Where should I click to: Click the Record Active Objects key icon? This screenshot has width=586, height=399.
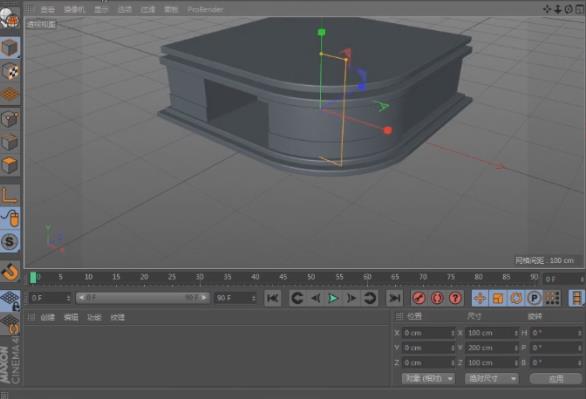[419, 298]
